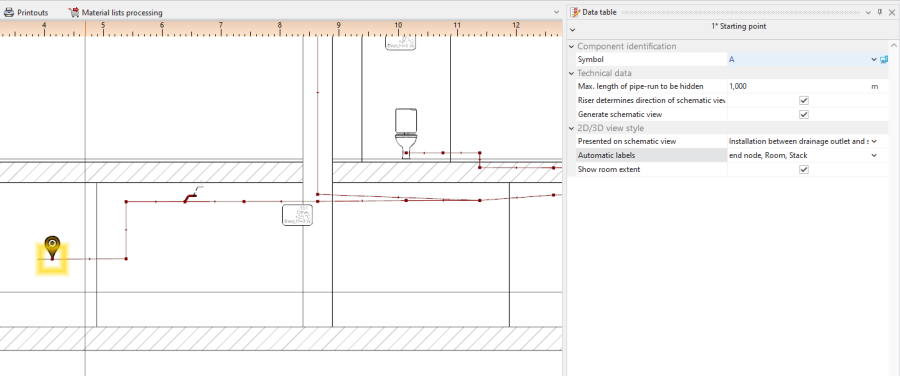Collapse the Component identification section
The height and width of the screenshot is (376, 900).
572,46
